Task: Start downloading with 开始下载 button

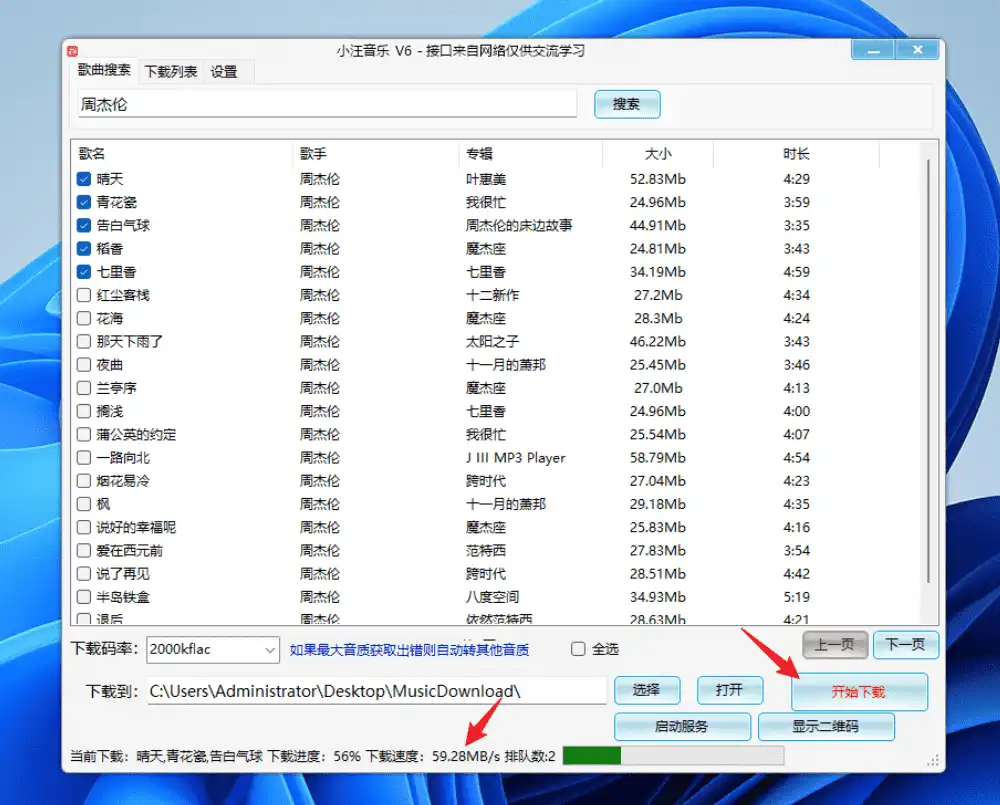Action: [859, 692]
